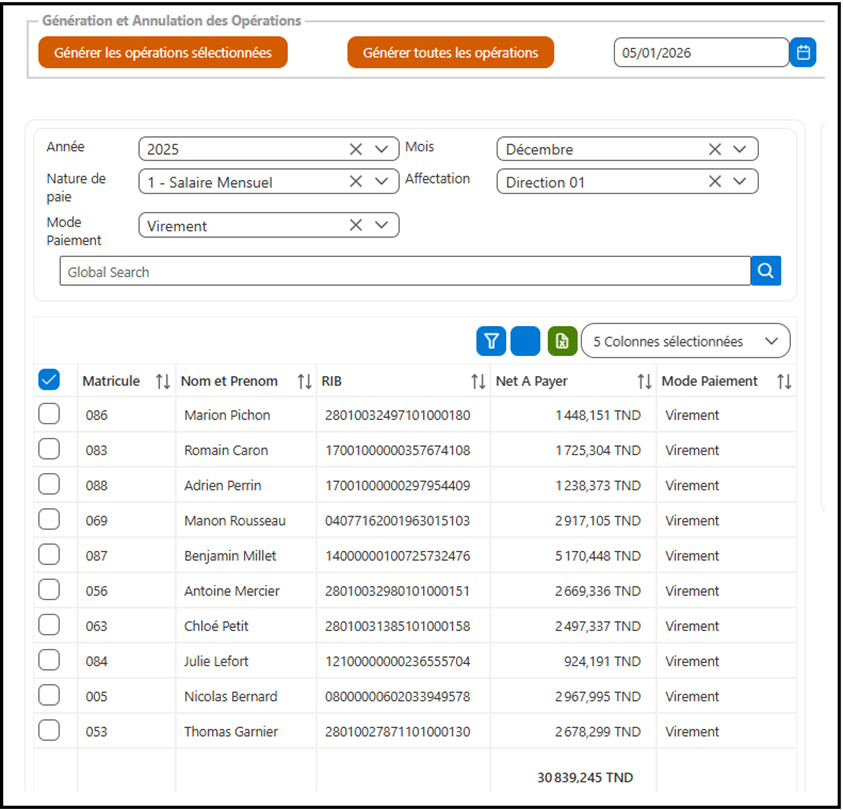Sort by Mode Paiement column arrows
Viewport: 843px width, 810px height.
pyautogui.click(x=784, y=382)
